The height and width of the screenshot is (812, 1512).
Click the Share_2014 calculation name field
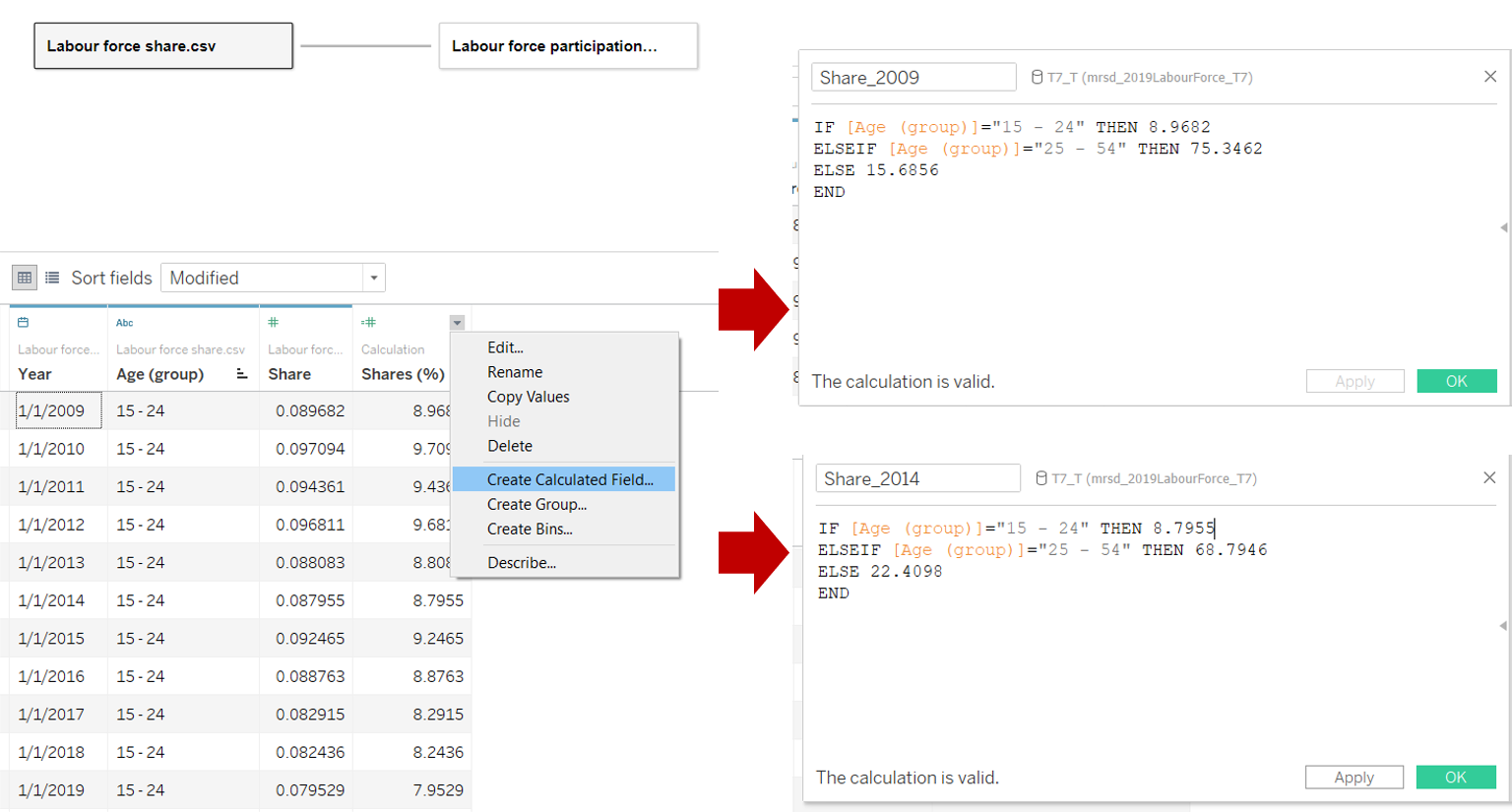coord(917,478)
